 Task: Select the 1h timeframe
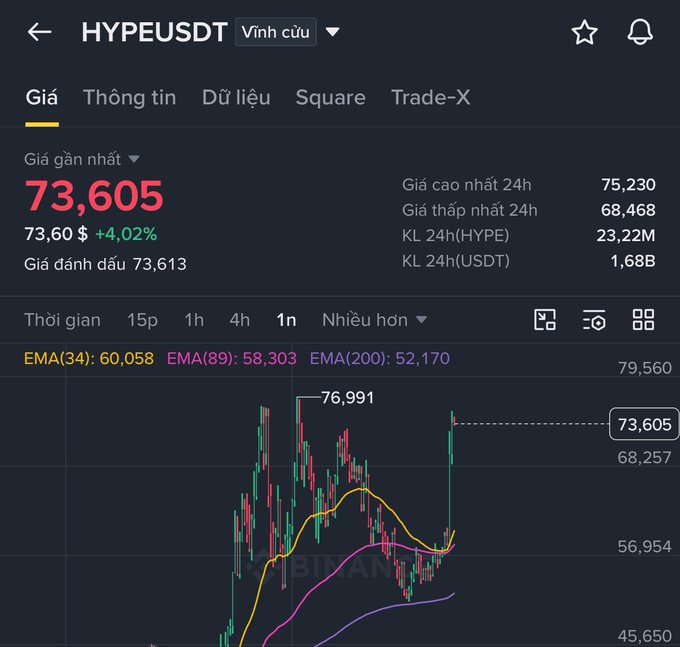194,320
